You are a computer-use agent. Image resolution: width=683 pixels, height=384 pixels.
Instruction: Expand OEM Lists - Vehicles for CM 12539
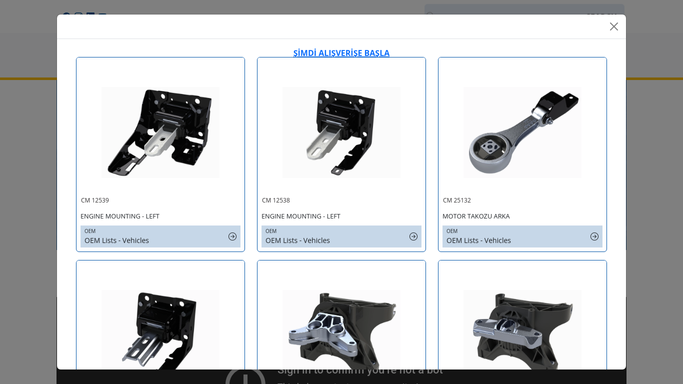(160, 236)
